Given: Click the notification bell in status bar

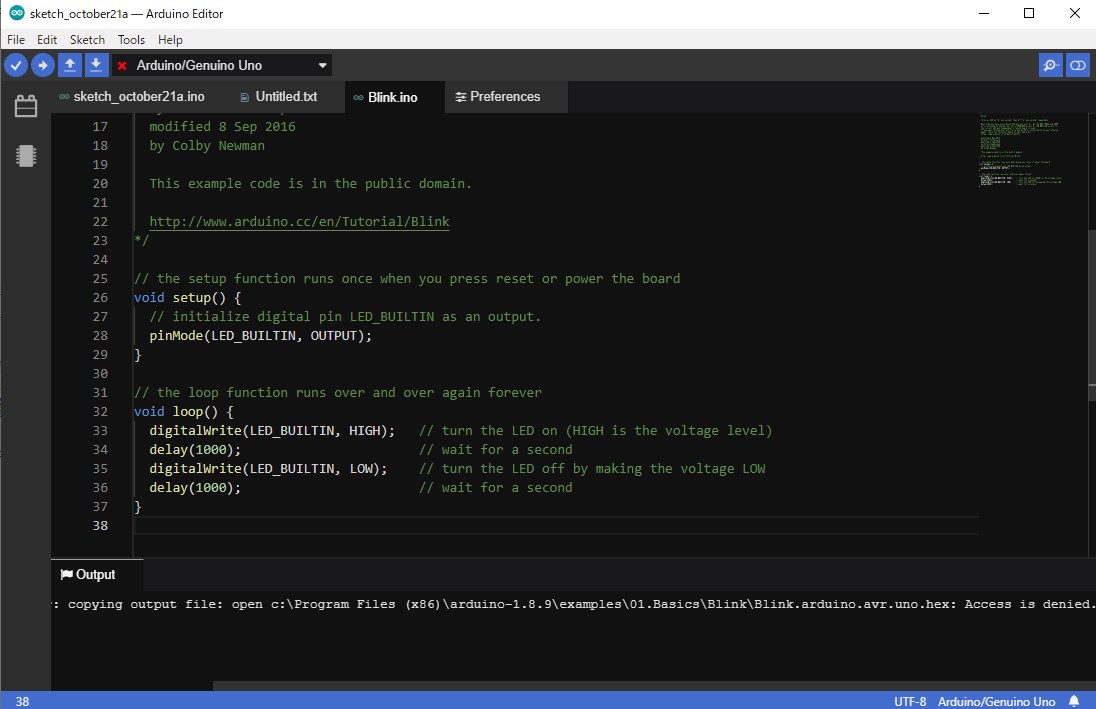Looking at the screenshot, I should 1074,701.
